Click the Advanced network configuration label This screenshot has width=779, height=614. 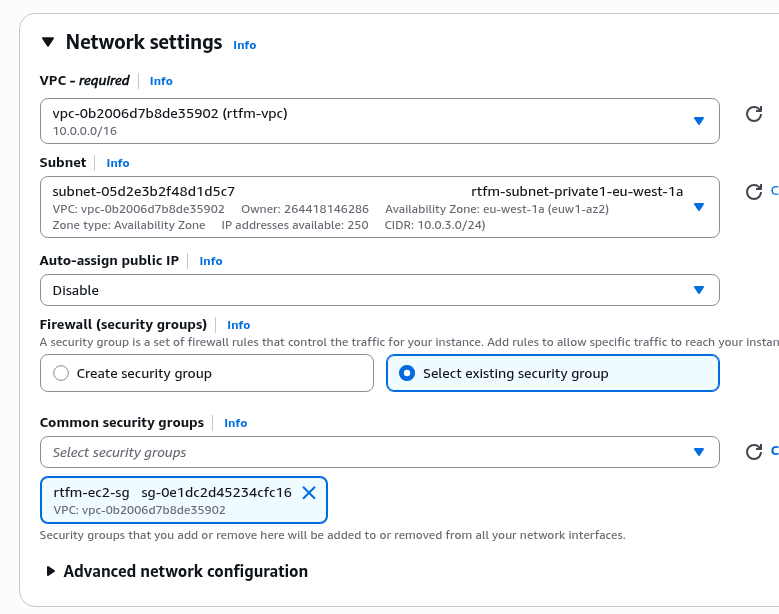click(185, 572)
